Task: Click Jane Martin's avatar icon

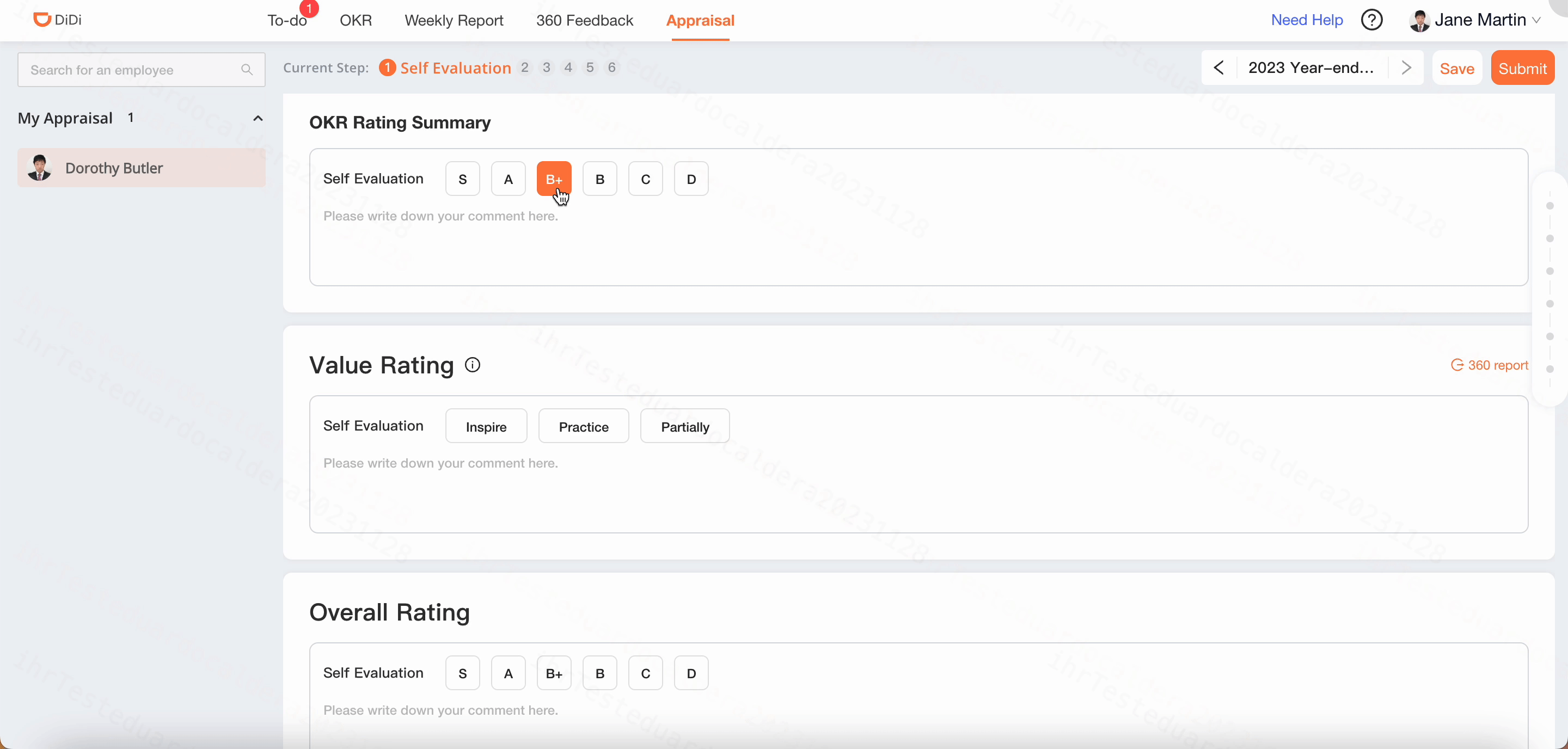Action: coord(1419,21)
